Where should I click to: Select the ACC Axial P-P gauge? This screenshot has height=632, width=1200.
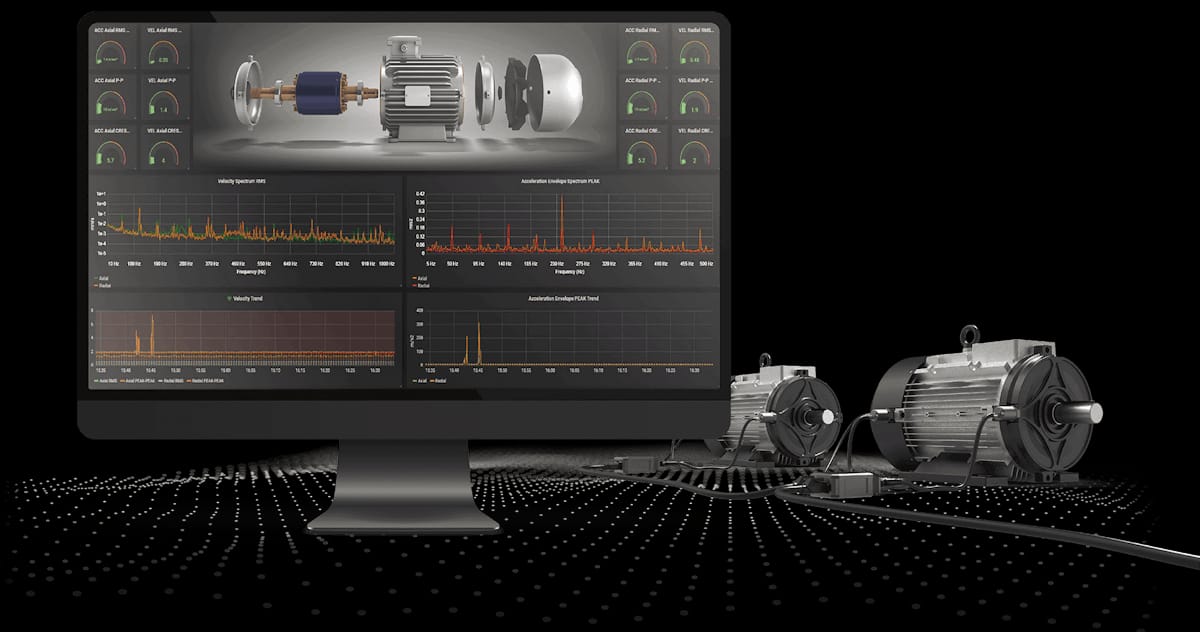(x=112, y=100)
